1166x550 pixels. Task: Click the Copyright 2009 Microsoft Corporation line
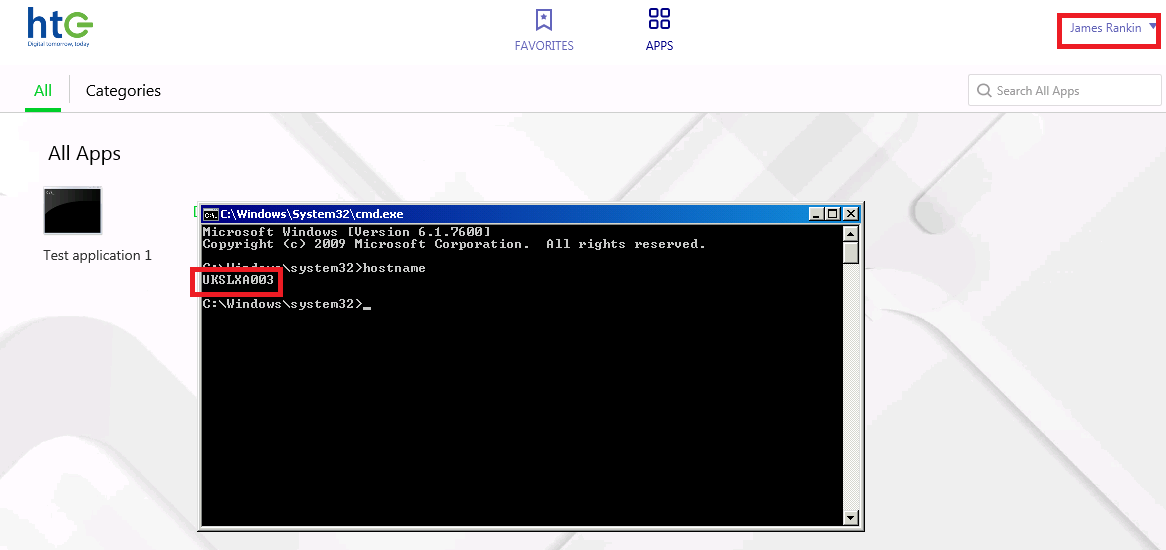click(x=454, y=244)
